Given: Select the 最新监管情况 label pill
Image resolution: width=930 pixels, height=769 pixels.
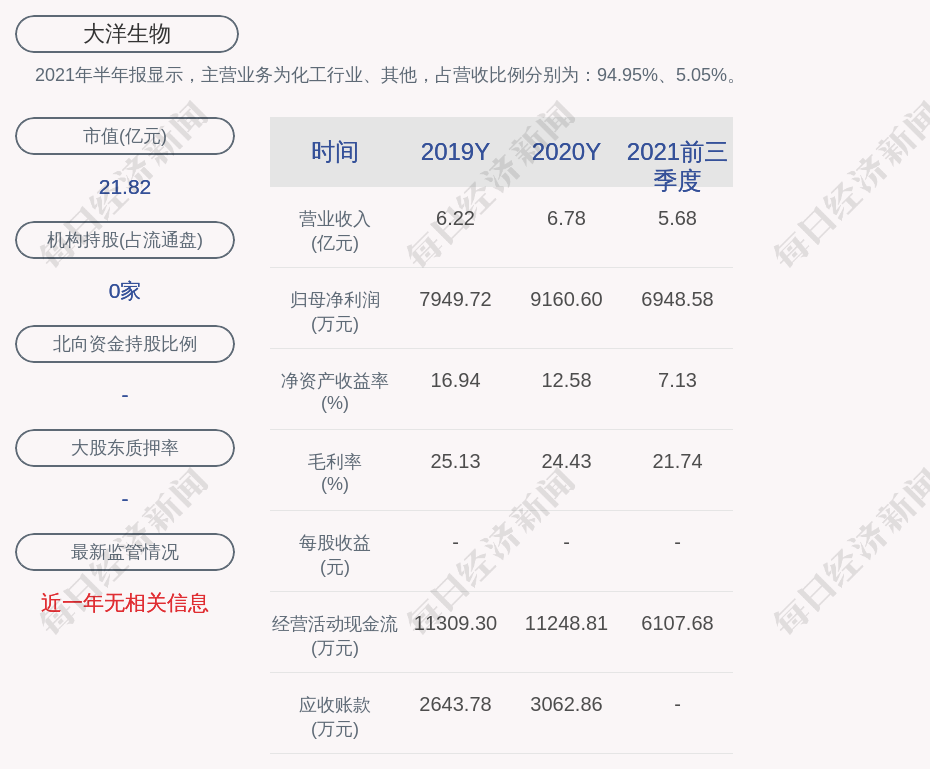Looking at the screenshot, I should [125, 552].
